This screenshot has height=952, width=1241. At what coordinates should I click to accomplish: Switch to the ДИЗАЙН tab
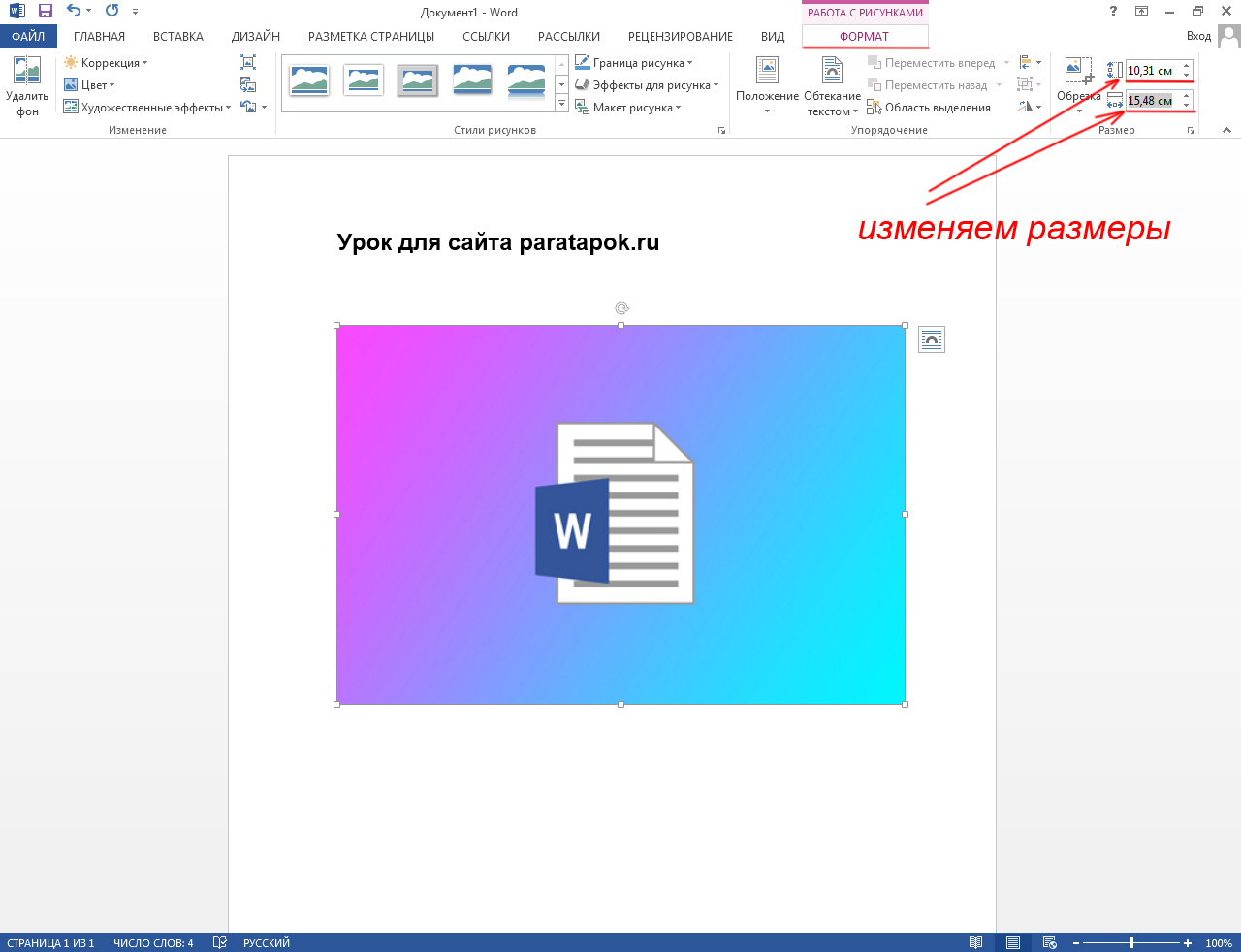256,37
